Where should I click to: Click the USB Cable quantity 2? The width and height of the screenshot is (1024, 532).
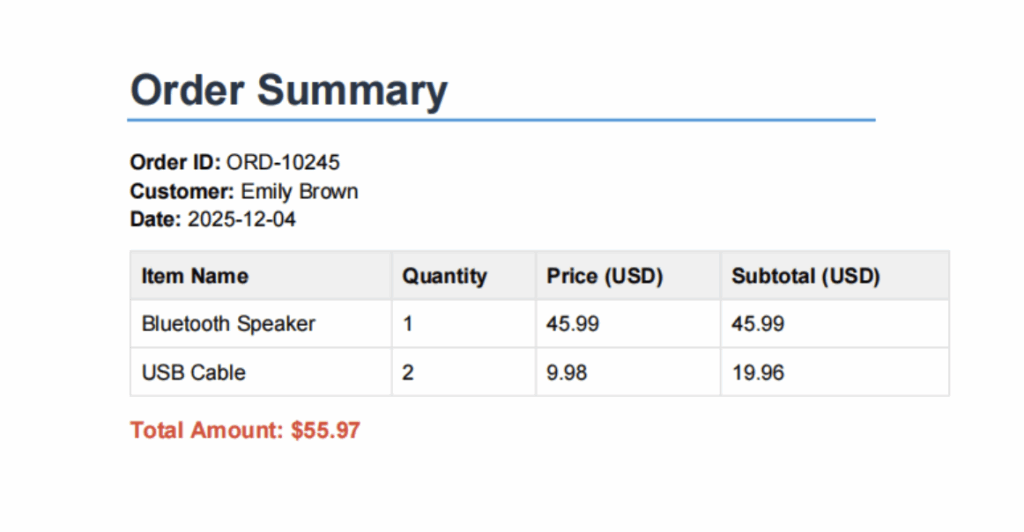click(408, 373)
